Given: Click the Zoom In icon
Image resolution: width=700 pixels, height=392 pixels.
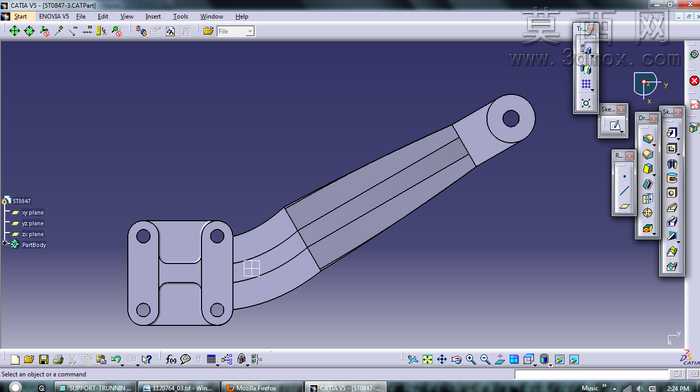Looking at the screenshot, I should pyautogui.click(x=471, y=359).
